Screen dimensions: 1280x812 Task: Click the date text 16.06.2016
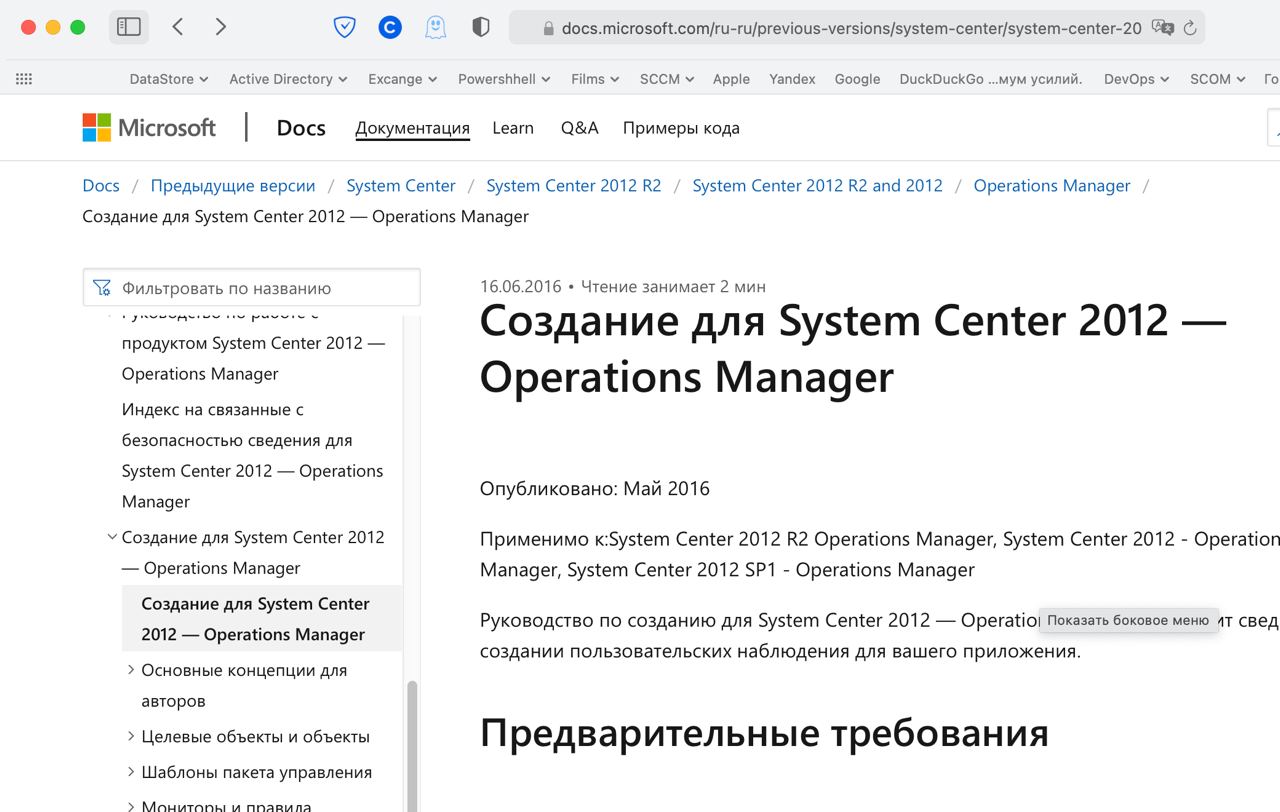coord(521,286)
